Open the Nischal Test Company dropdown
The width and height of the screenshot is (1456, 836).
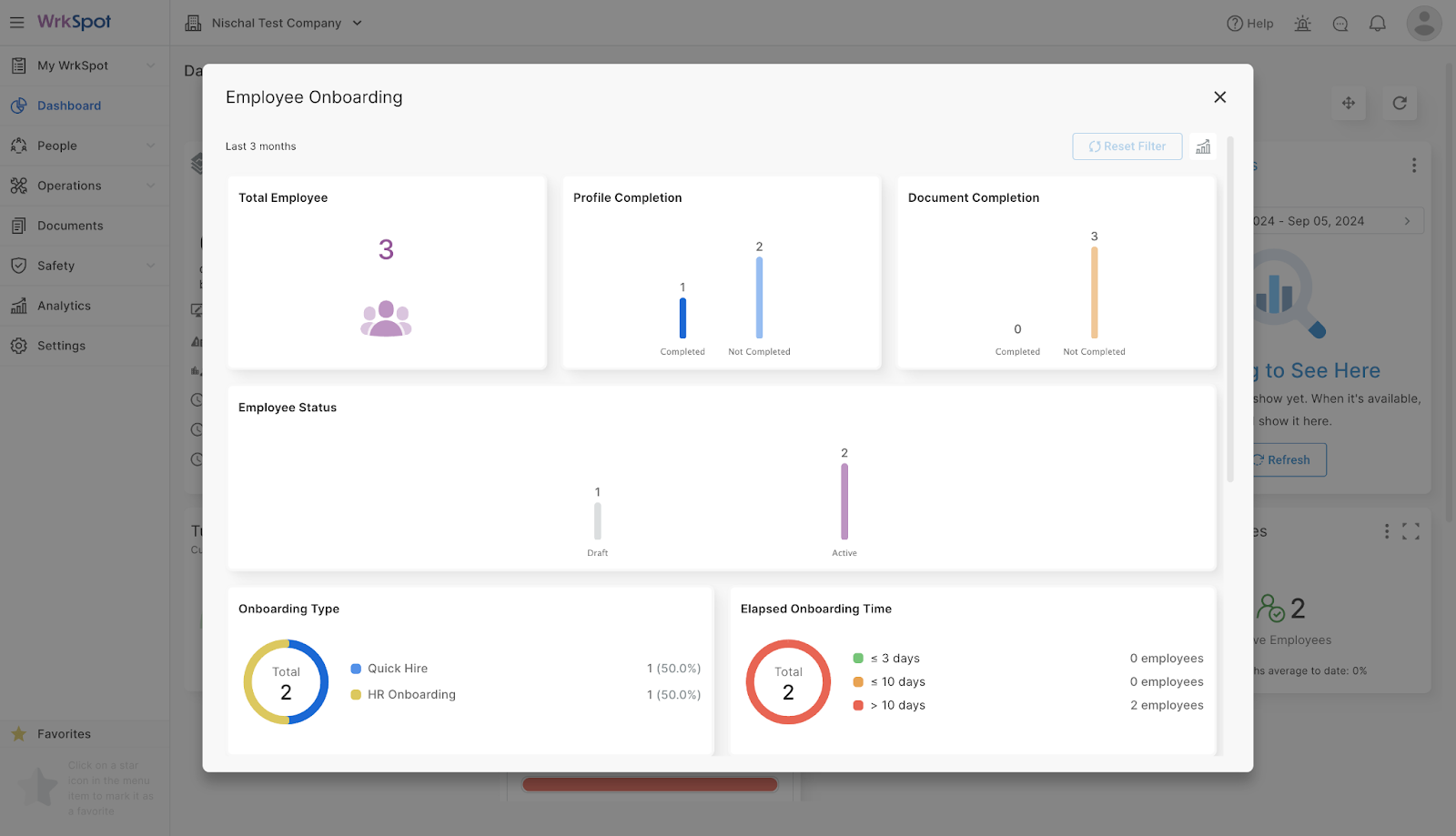pyautogui.click(x=273, y=23)
